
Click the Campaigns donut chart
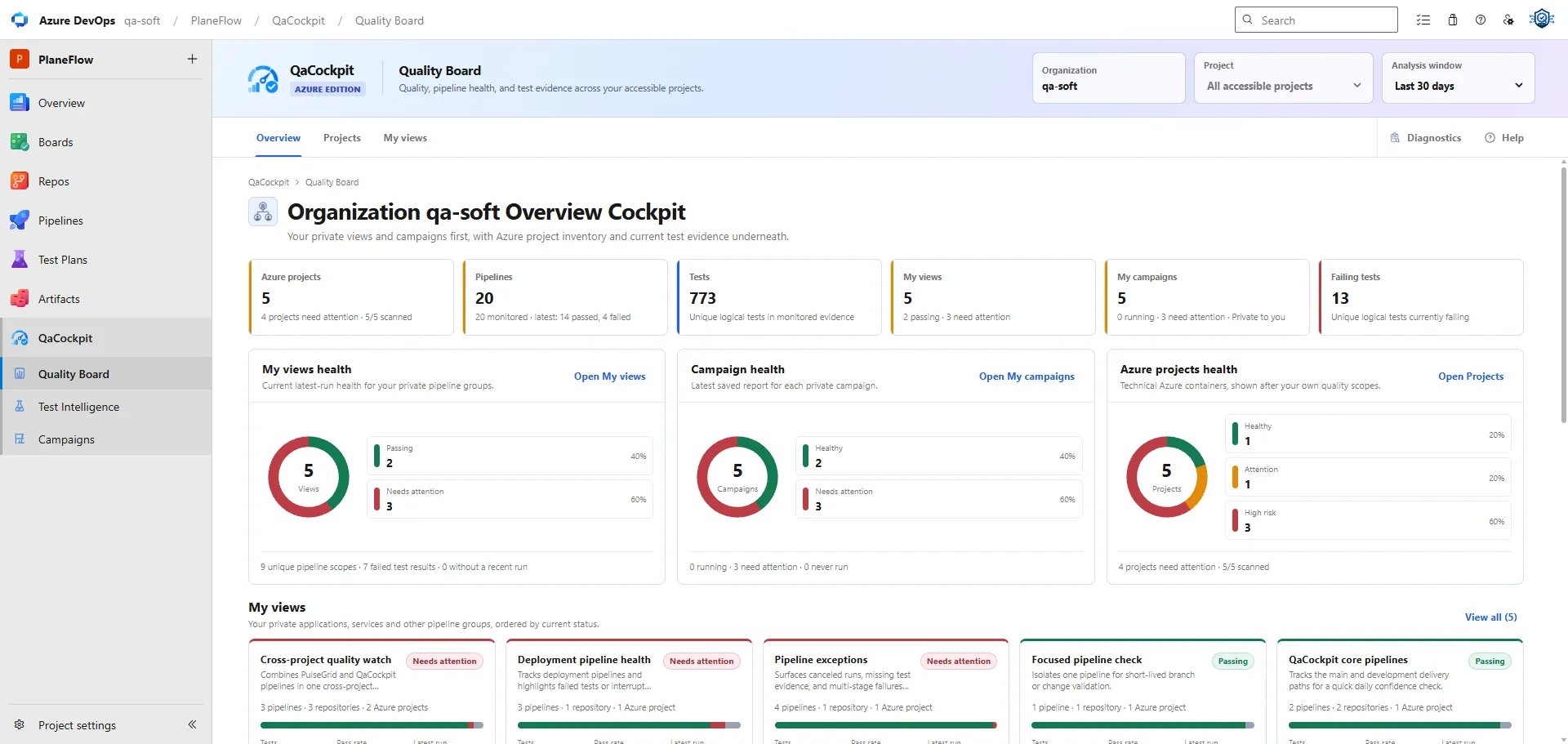pyautogui.click(x=737, y=477)
